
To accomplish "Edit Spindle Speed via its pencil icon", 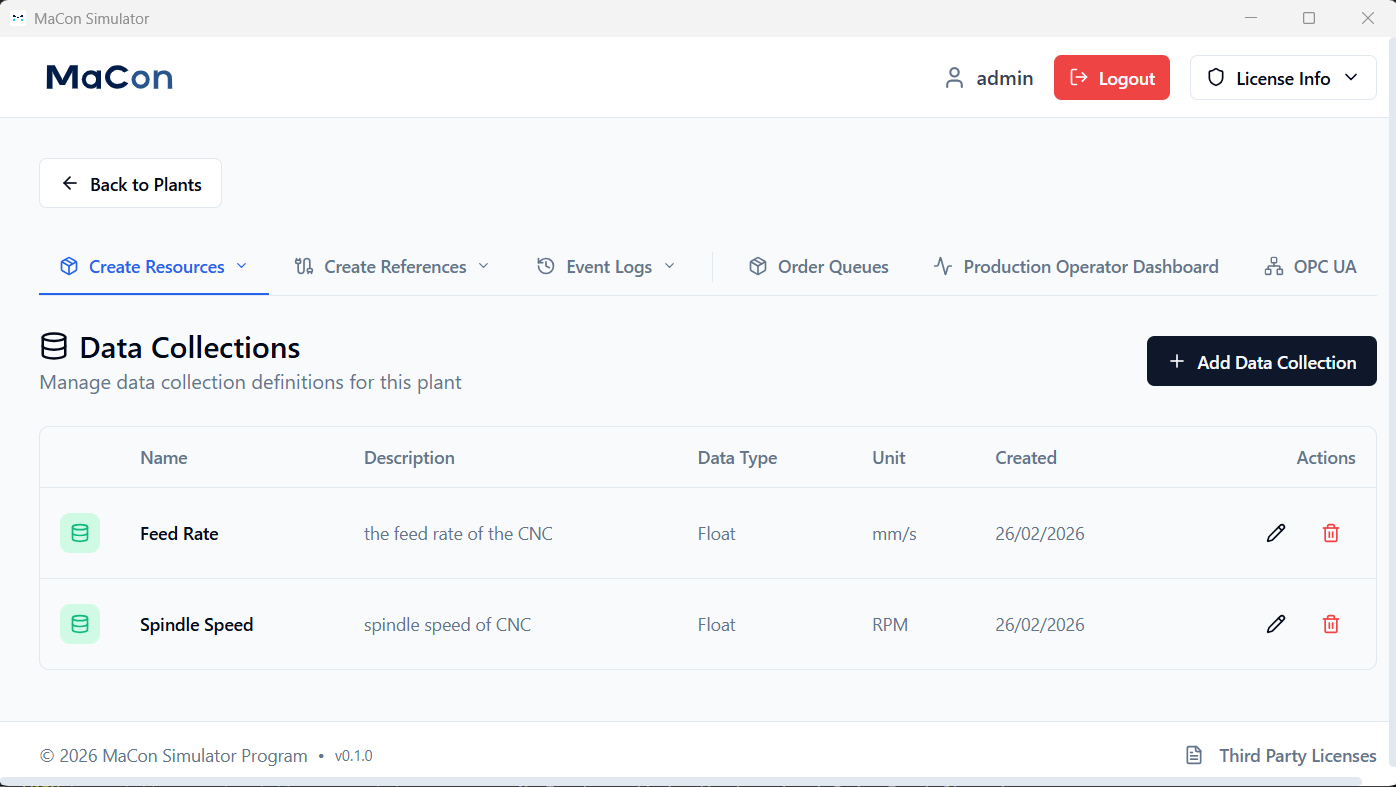I will pyautogui.click(x=1275, y=623).
